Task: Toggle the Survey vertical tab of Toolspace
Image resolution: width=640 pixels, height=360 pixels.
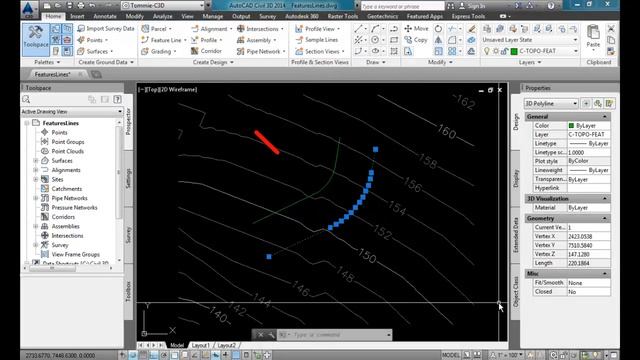Action: point(128,235)
